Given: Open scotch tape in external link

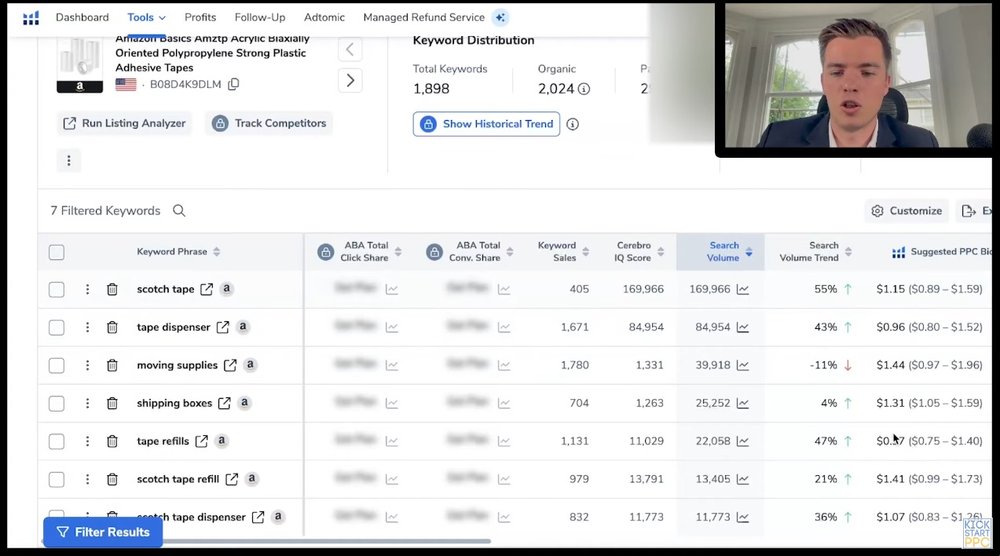Looking at the screenshot, I should (x=207, y=289).
